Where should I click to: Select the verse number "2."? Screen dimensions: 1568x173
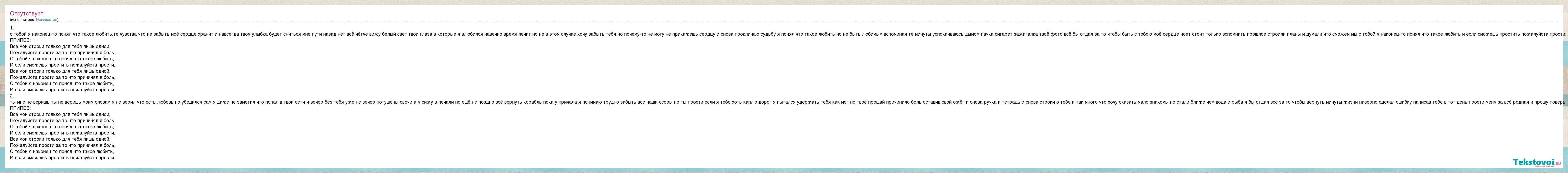tap(12, 96)
